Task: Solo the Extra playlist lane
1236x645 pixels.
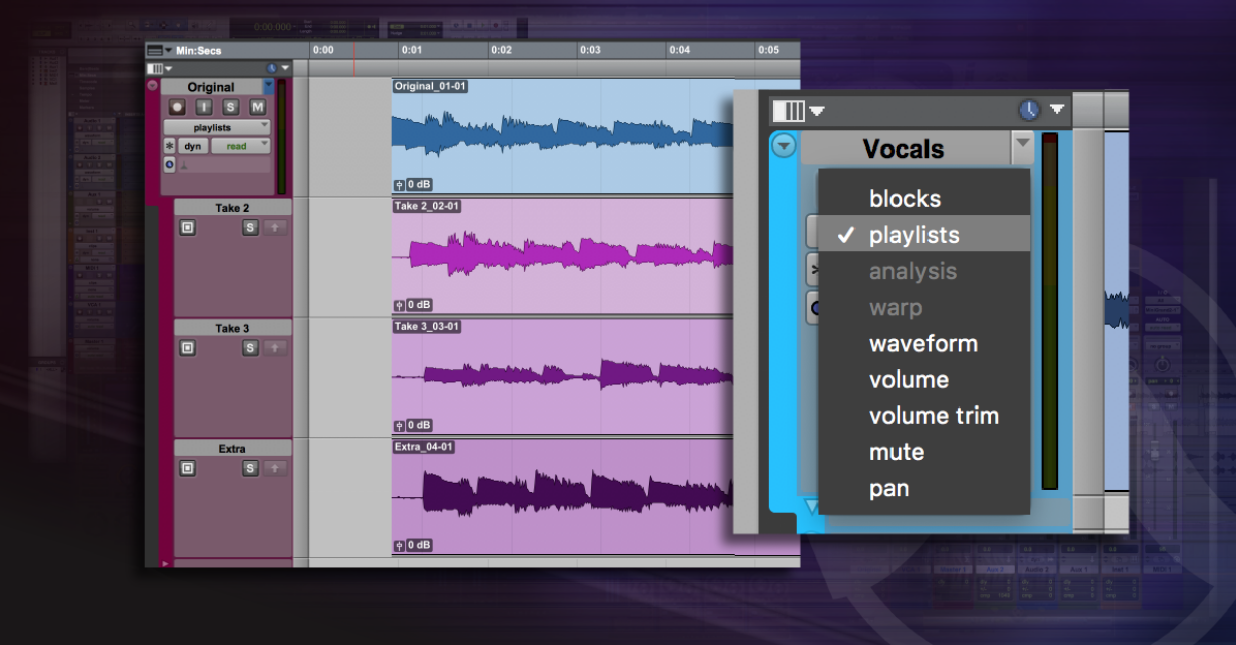Action: point(250,468)
